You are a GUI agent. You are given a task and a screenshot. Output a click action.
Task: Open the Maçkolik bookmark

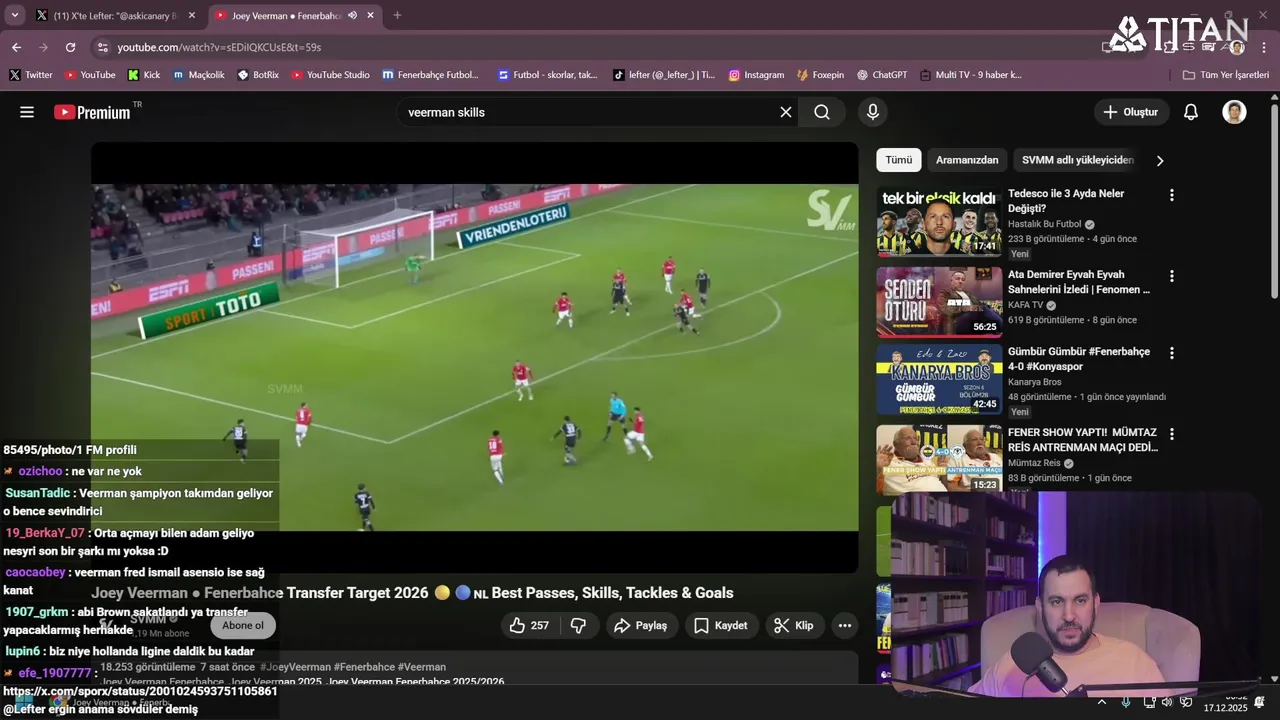pos(198,75)
